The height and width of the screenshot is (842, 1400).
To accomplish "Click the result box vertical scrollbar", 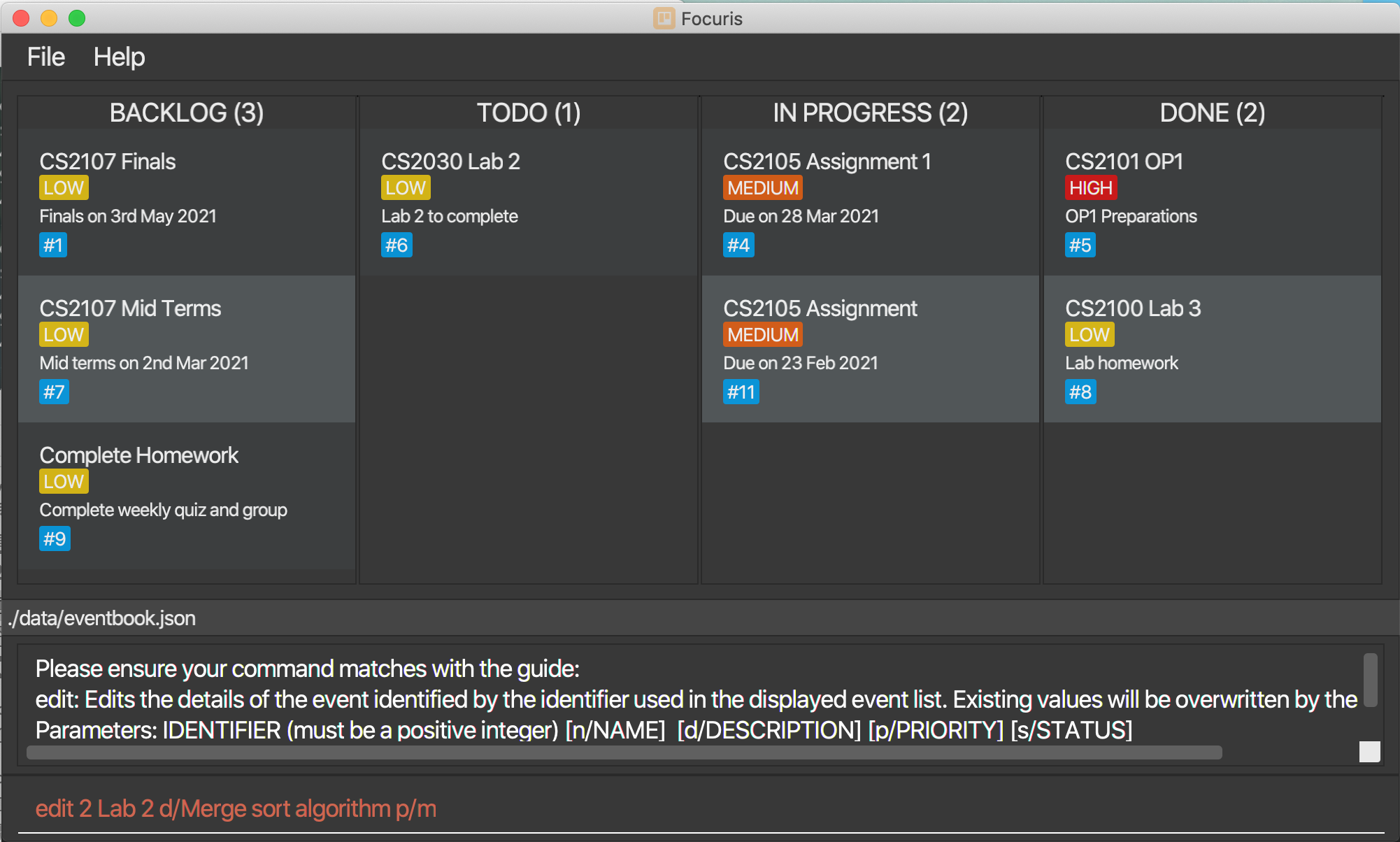I will click(1370, 680).
